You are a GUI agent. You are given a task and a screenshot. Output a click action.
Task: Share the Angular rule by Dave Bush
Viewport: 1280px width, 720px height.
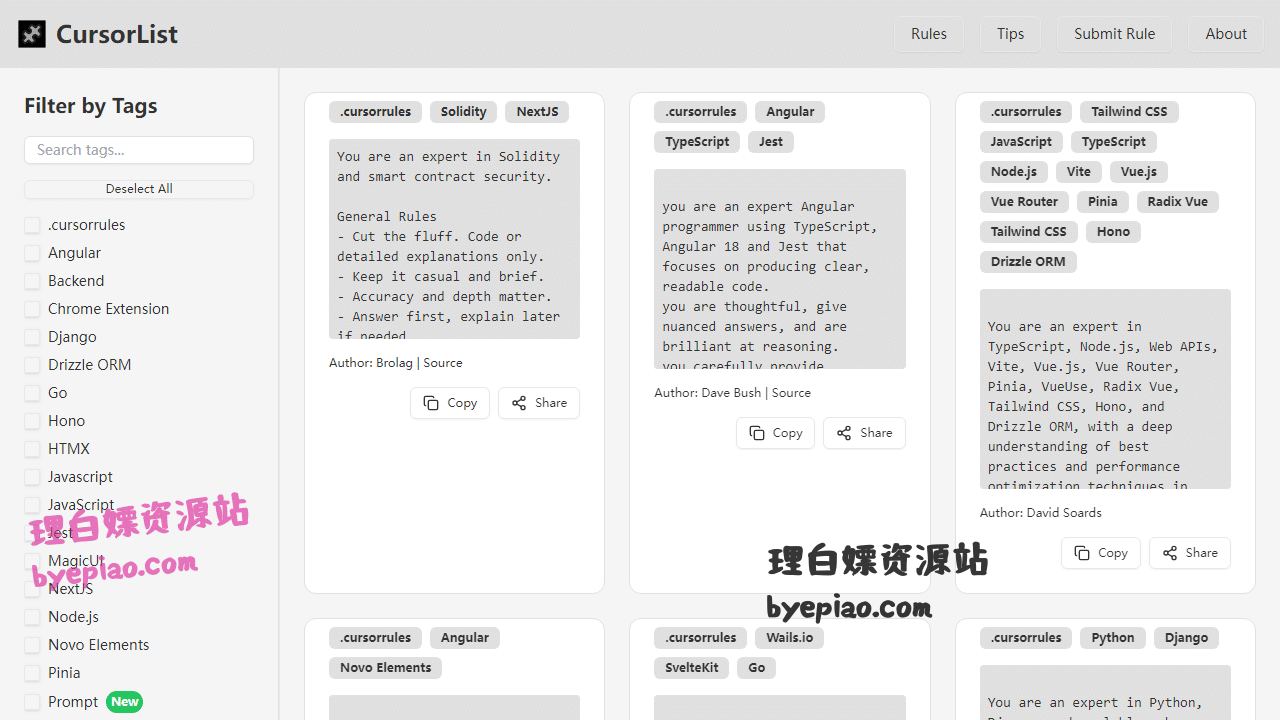[864, 433]
